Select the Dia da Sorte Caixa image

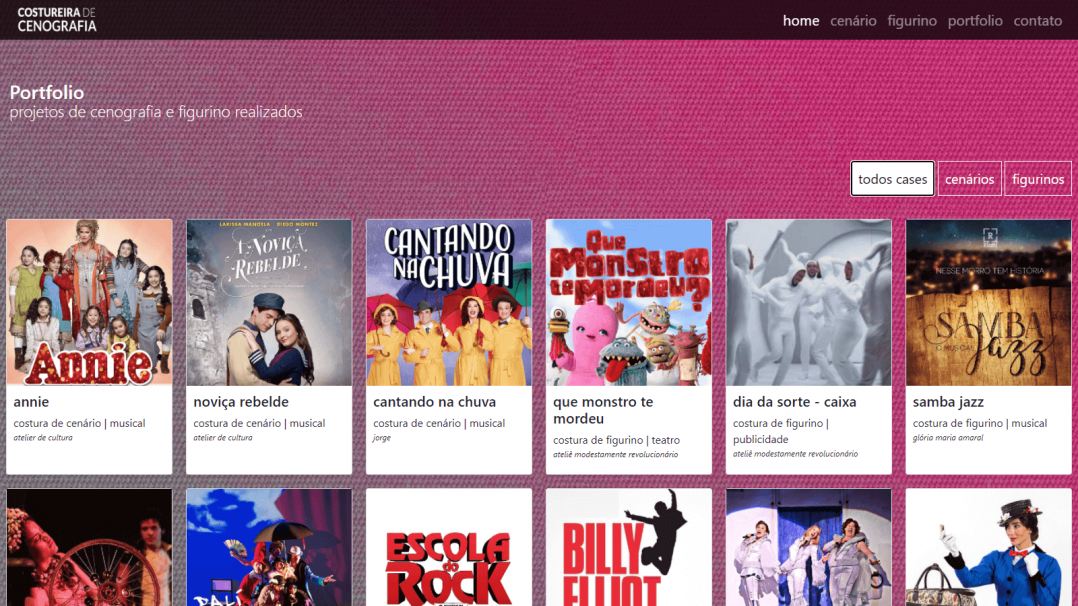809,302
